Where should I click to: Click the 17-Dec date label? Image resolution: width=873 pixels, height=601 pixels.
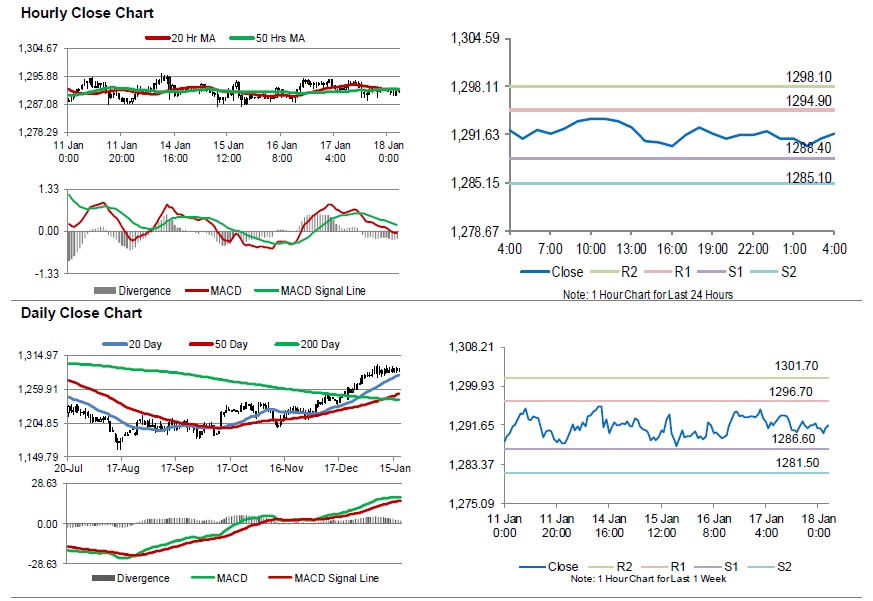[x=341, y=468]
